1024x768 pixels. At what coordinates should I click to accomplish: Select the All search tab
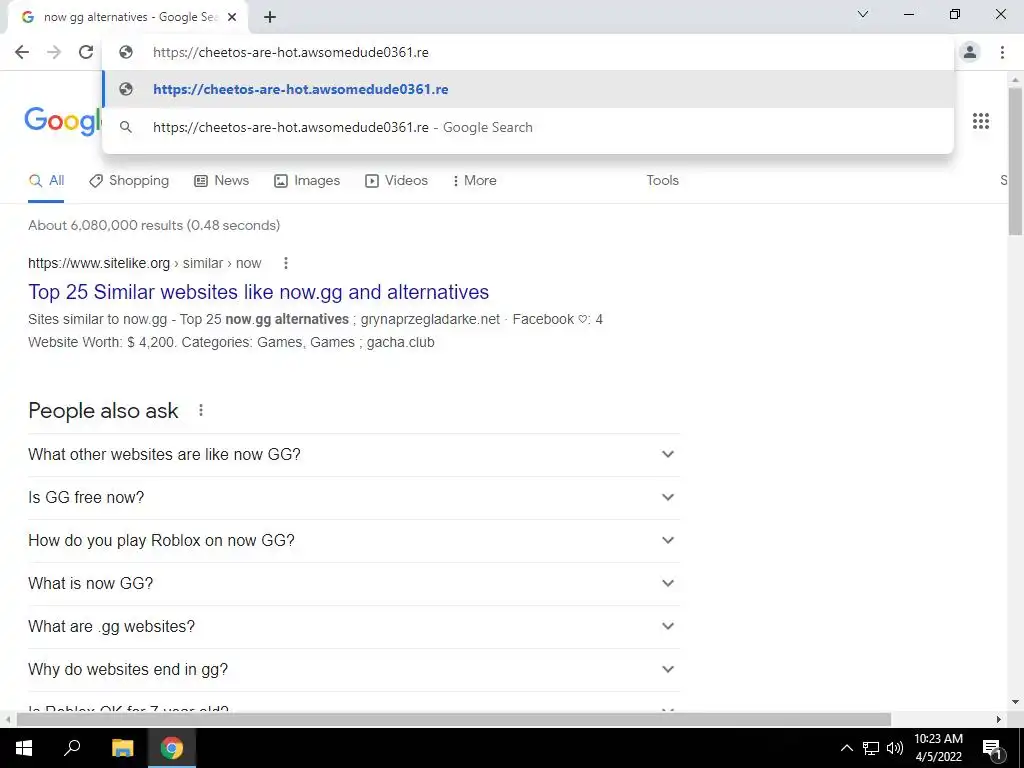46,181
